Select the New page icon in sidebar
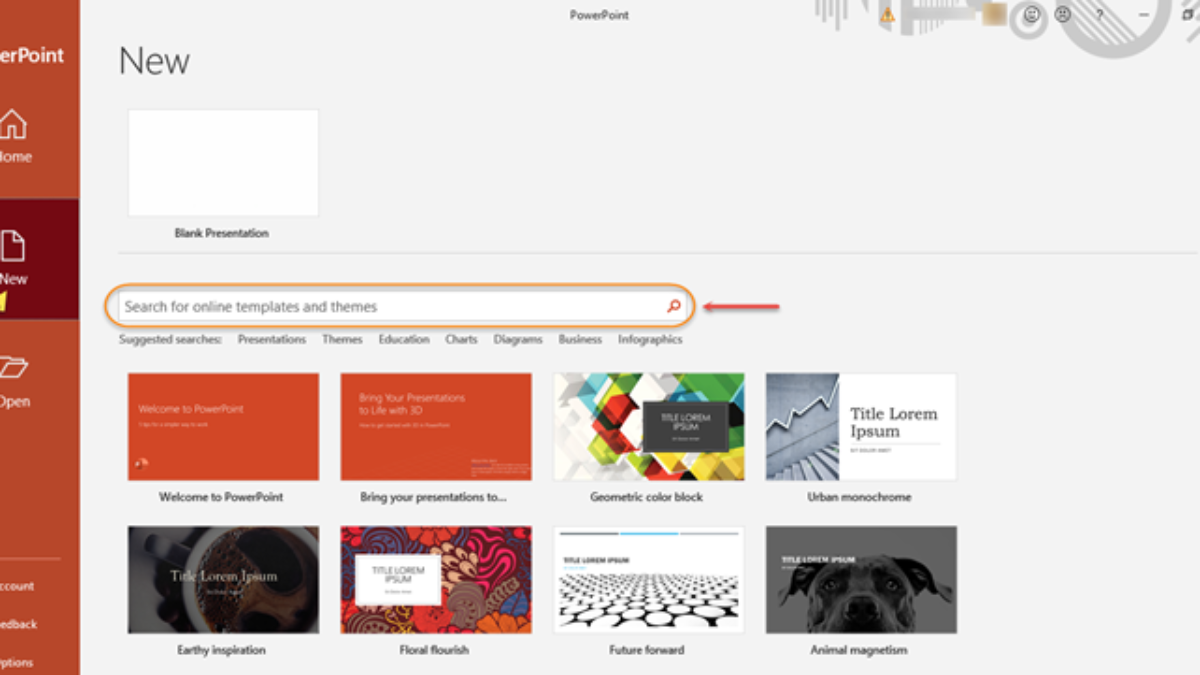This screenshot has width=1200, height=675. pyautogui.click(x=12, y=245)
